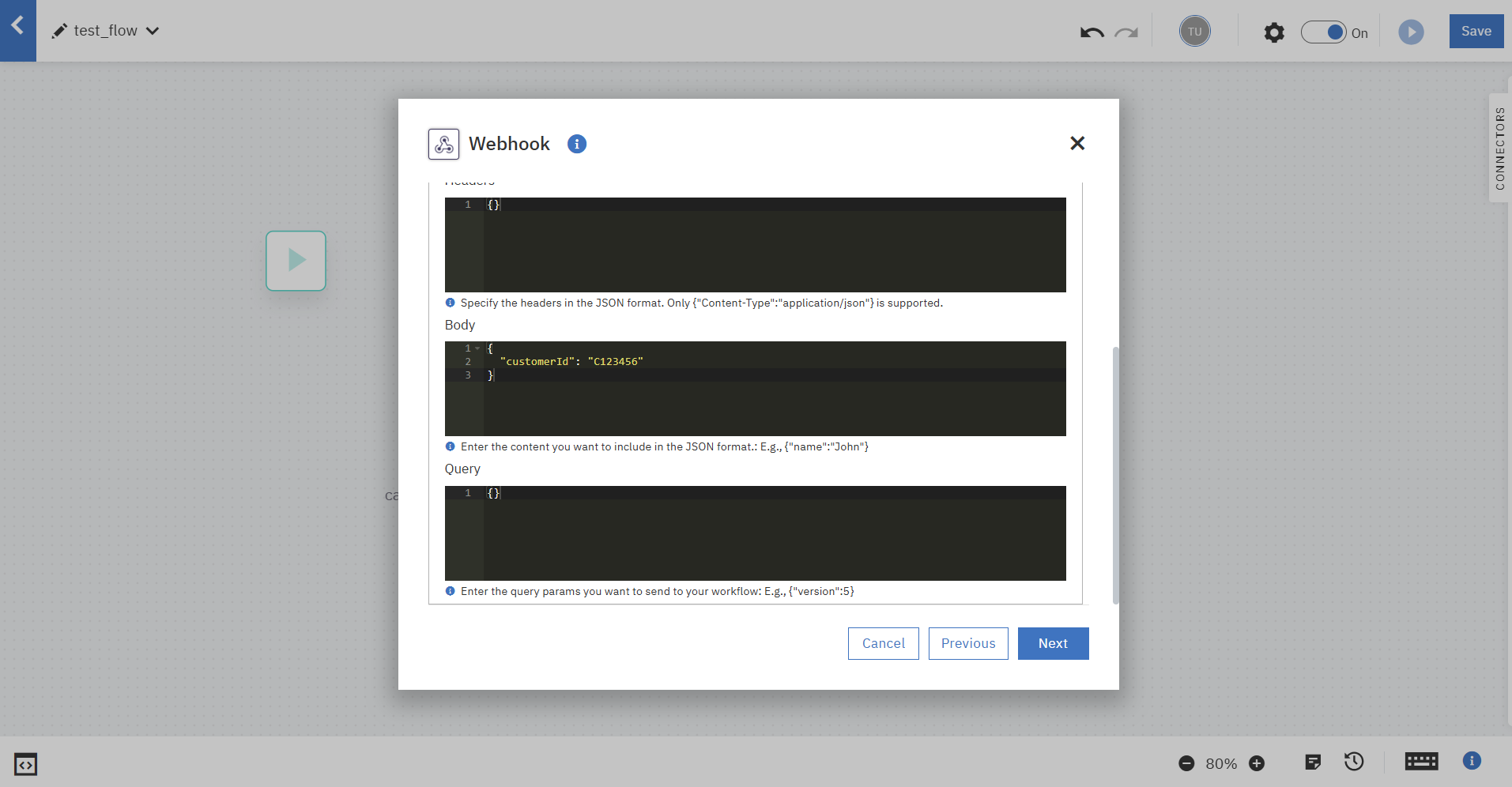Collapse the Body JSON fold arrow on line 1
1512x787 pixels.
coord(477,348)
